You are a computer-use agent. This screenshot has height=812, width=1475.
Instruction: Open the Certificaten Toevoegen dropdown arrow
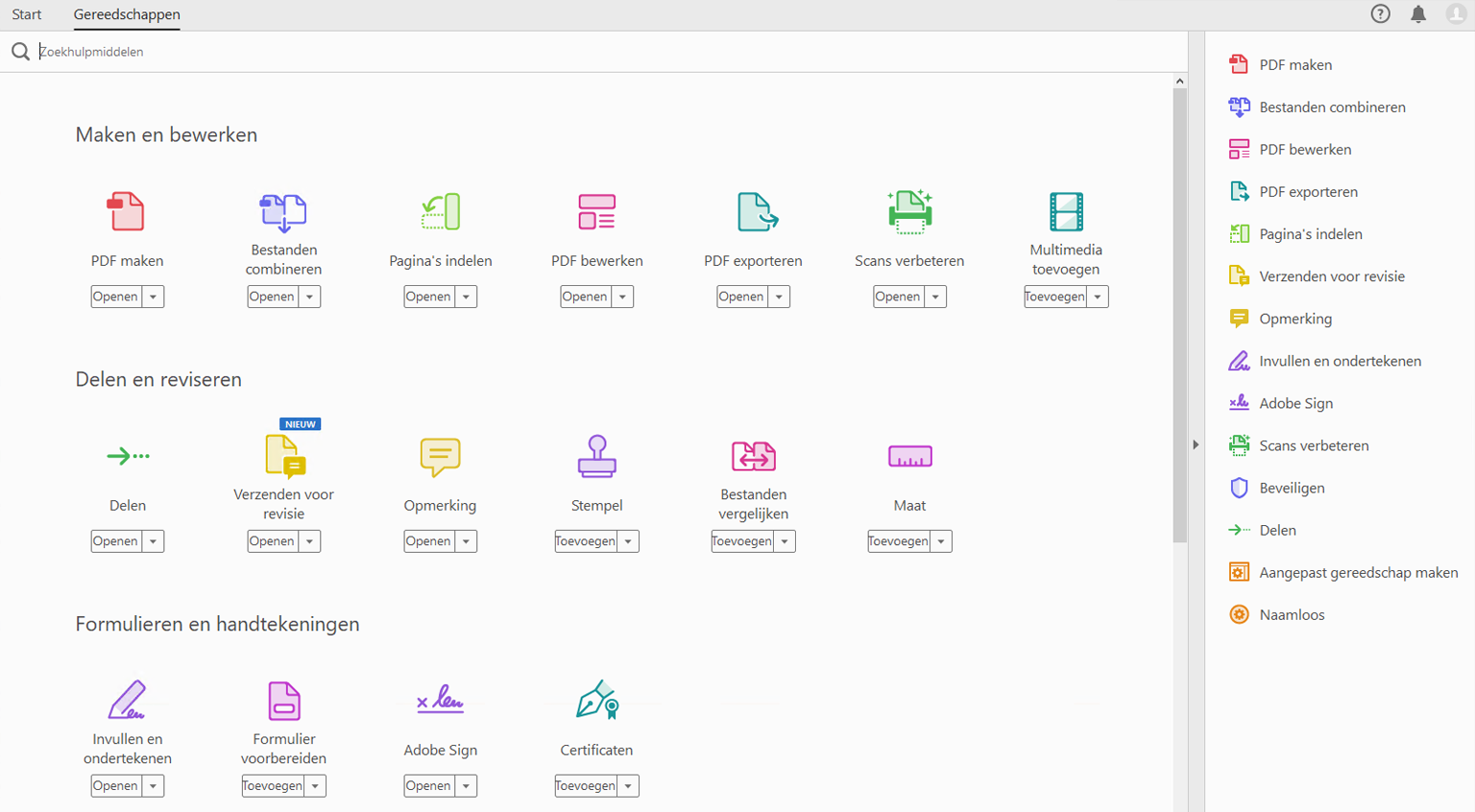628,786
